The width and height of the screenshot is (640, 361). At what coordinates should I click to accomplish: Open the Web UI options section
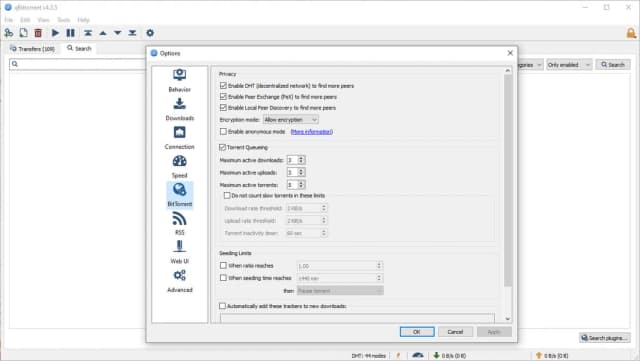180,252
